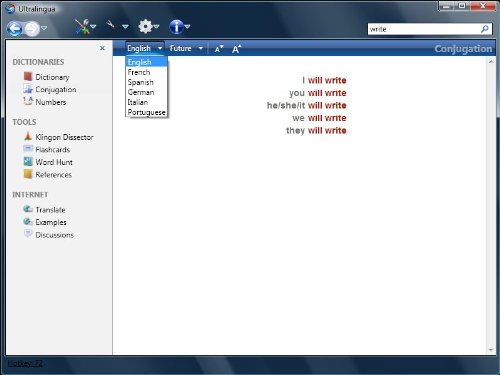Click the blue info icon

coord(176,27)
